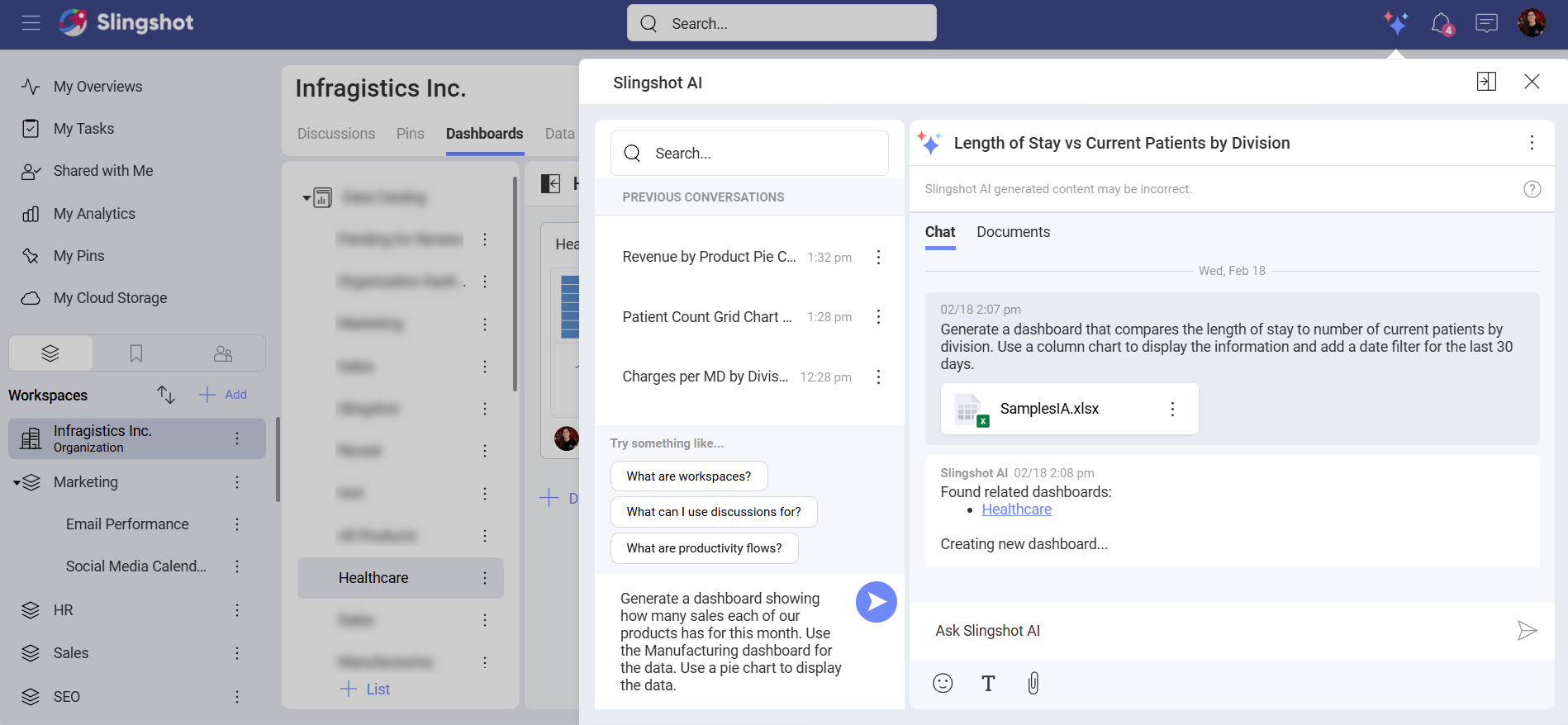Open options for Patient Count Grid Chart conversation
The image size is (1568, 725).
click(878, 317)
